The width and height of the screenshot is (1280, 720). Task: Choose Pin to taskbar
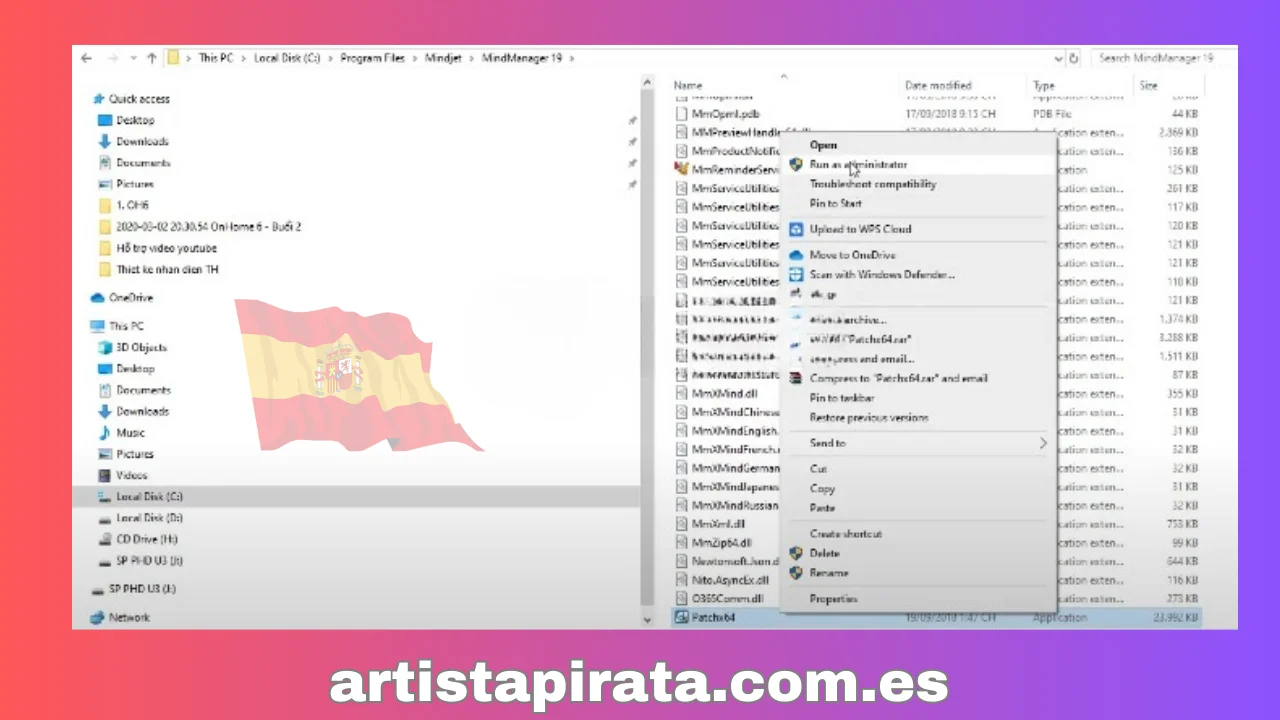coord(841,398)
